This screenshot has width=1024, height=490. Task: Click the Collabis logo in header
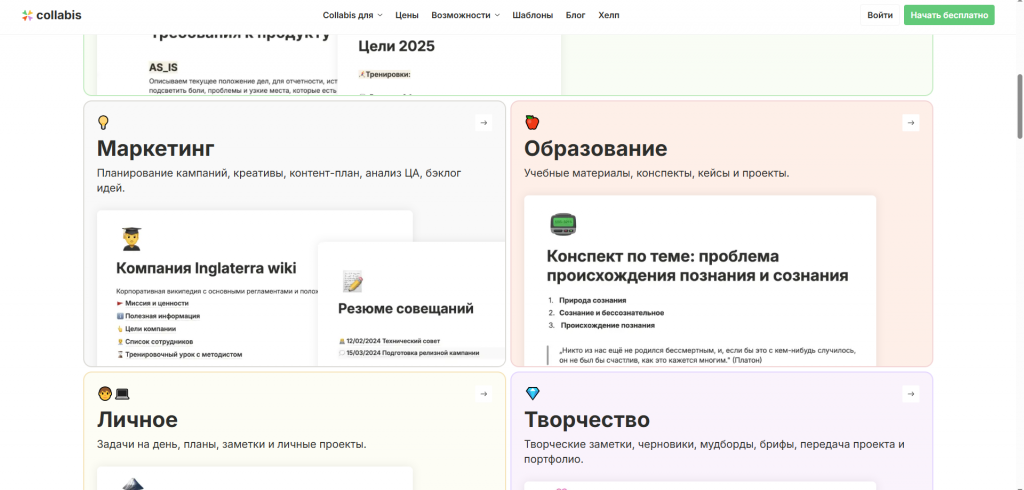(54, 15)
